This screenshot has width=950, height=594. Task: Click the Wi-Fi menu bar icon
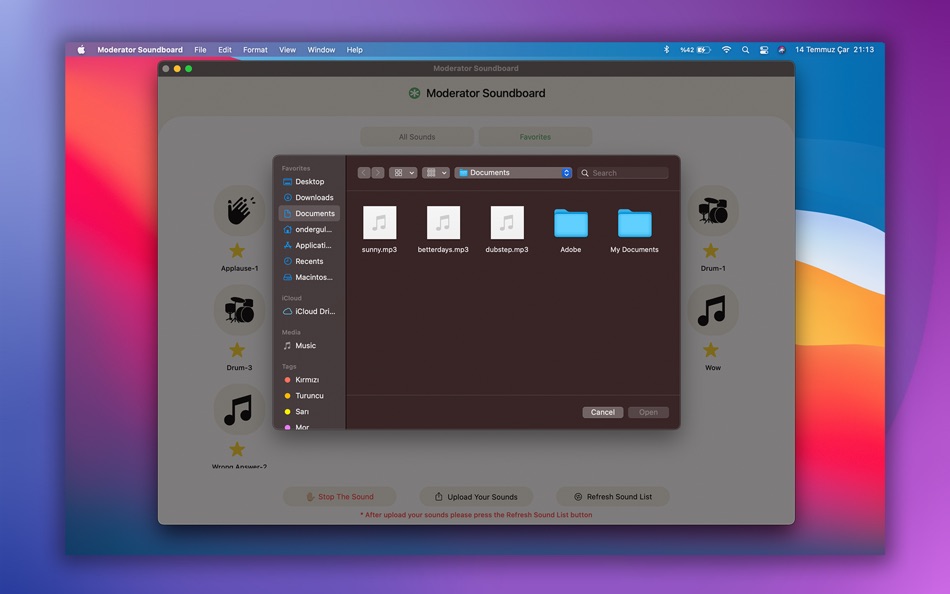click(x=726, y=50)
